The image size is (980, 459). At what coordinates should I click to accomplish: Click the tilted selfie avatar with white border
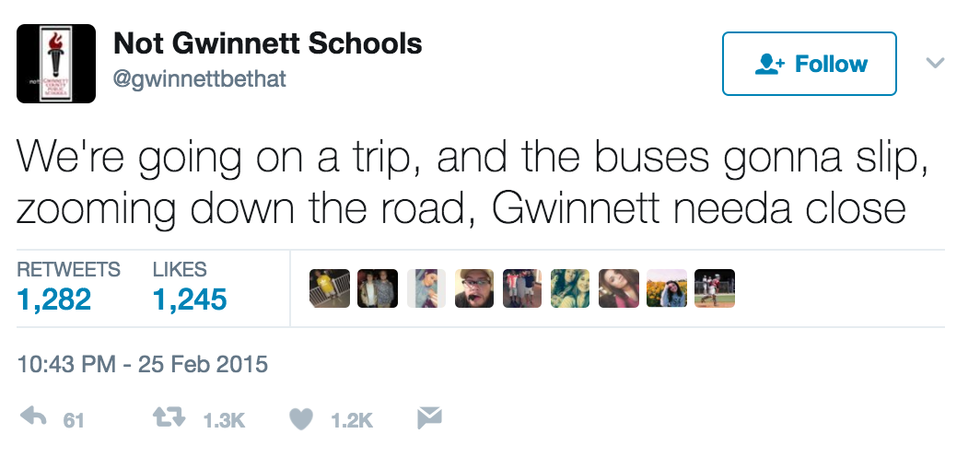tap(426, 288)
